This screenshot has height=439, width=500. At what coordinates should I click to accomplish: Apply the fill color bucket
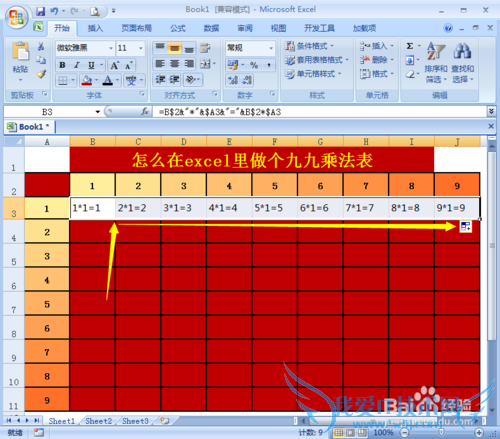[x=87, y=80]
